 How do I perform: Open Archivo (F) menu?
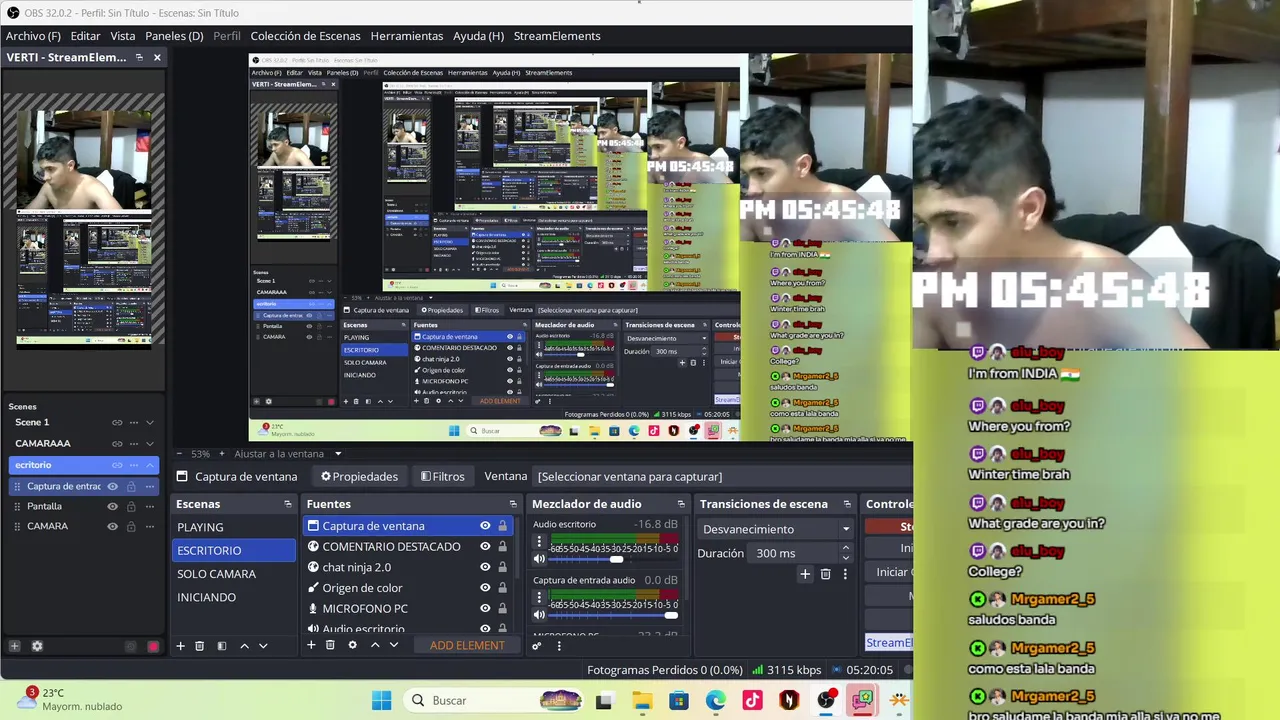click(33, 36)
